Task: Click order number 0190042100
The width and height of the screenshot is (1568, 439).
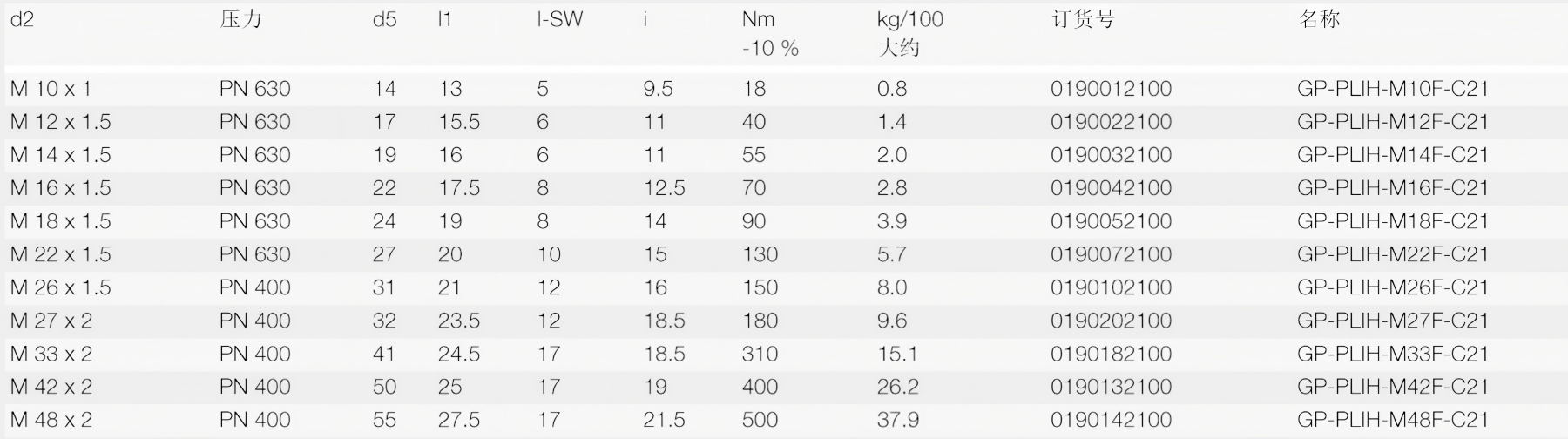Action: (1111, 188)
